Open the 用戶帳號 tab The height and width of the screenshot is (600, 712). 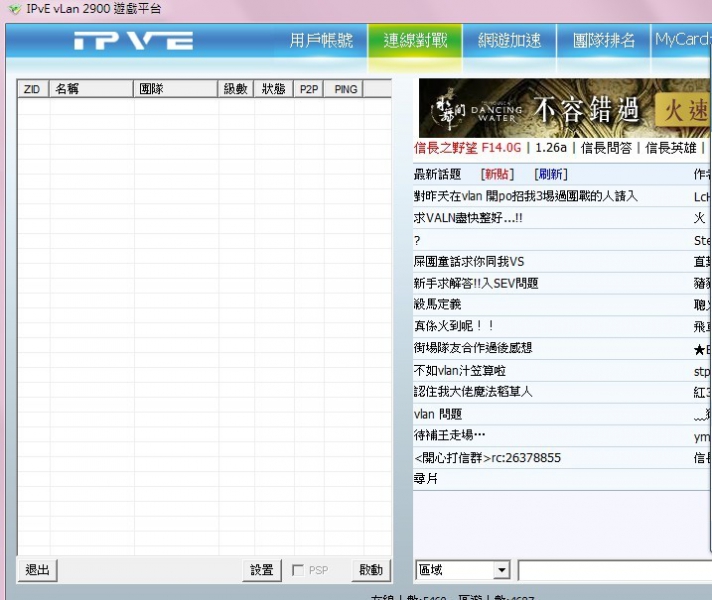(321, 40)
